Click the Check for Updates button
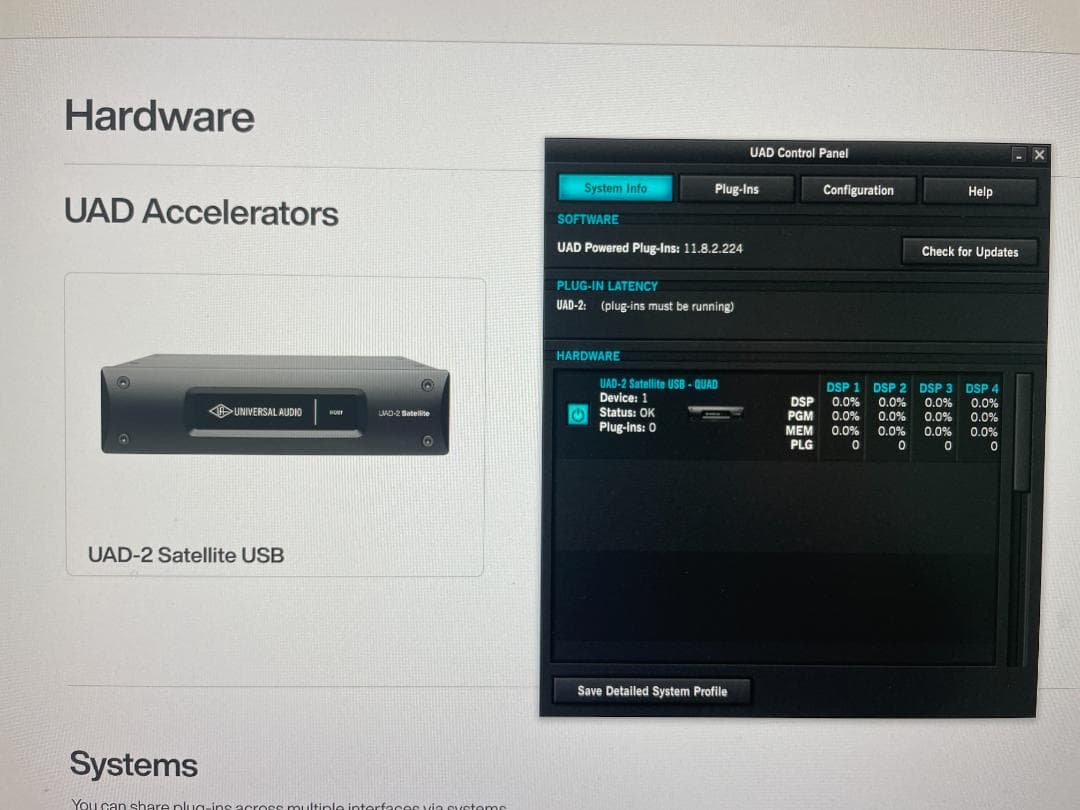The height and width of the screenshot is (810, 1080). click(x=970, y=252)
